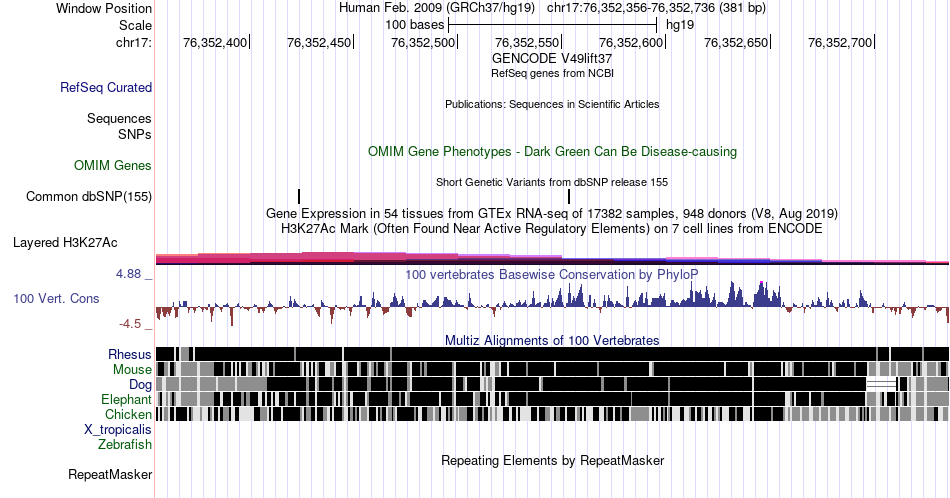The image size is (950, 498).
Task: Click the -4.5 PhyloP lower axis value
Action: 130,324
